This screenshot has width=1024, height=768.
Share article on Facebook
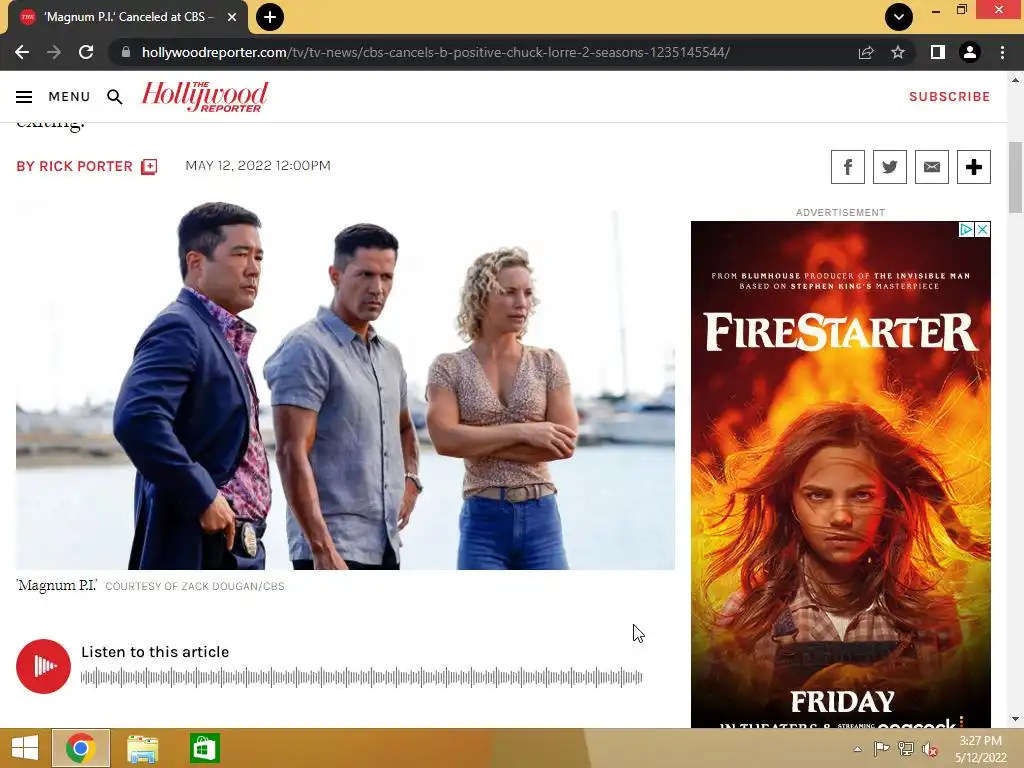[x=848, y=167]
